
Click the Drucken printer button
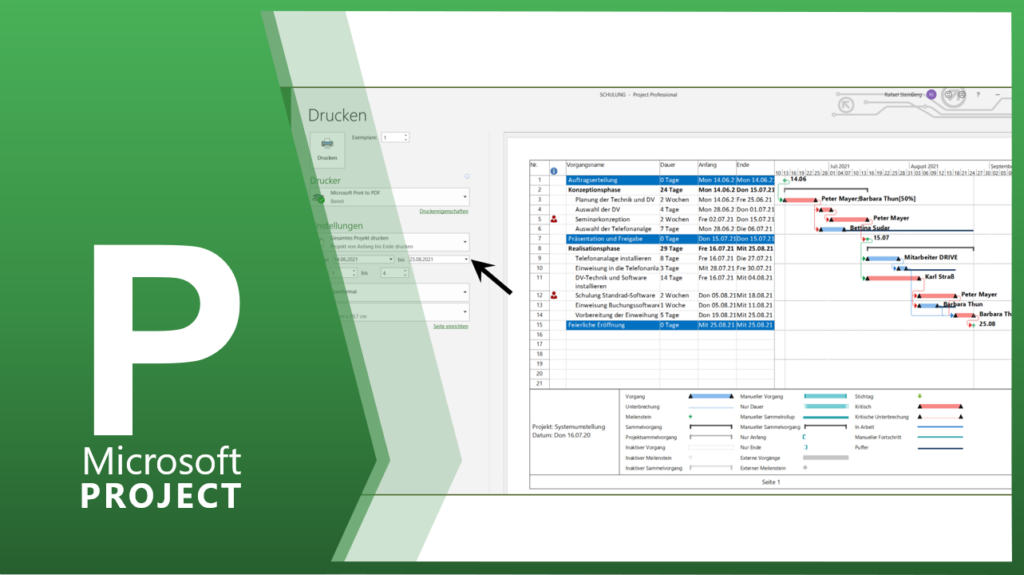(x=327, y=149)
